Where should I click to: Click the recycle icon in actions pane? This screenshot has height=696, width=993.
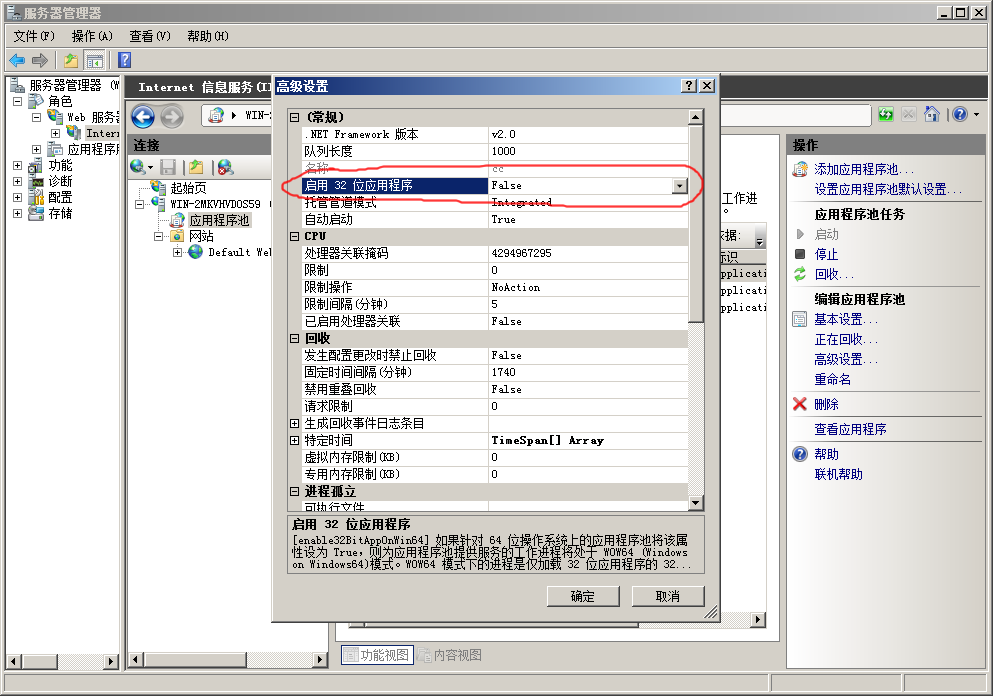point(799,274)
